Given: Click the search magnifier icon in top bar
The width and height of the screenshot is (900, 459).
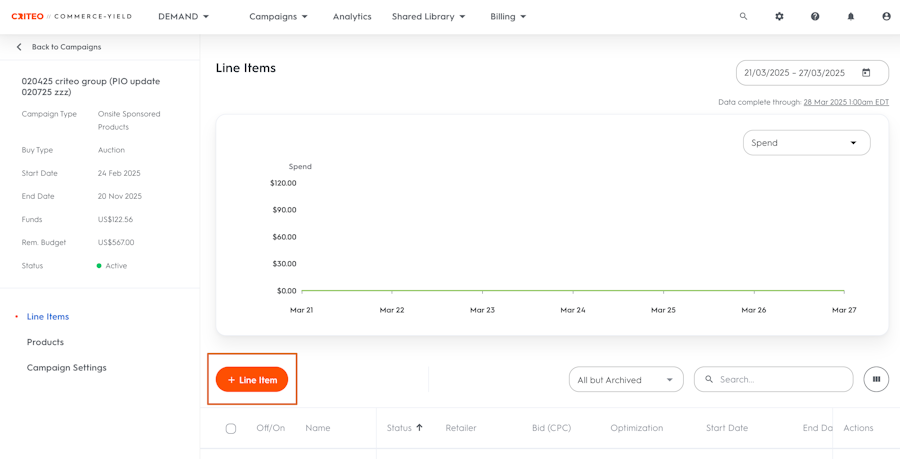Looking at the screenshot, I should [743, 17].
